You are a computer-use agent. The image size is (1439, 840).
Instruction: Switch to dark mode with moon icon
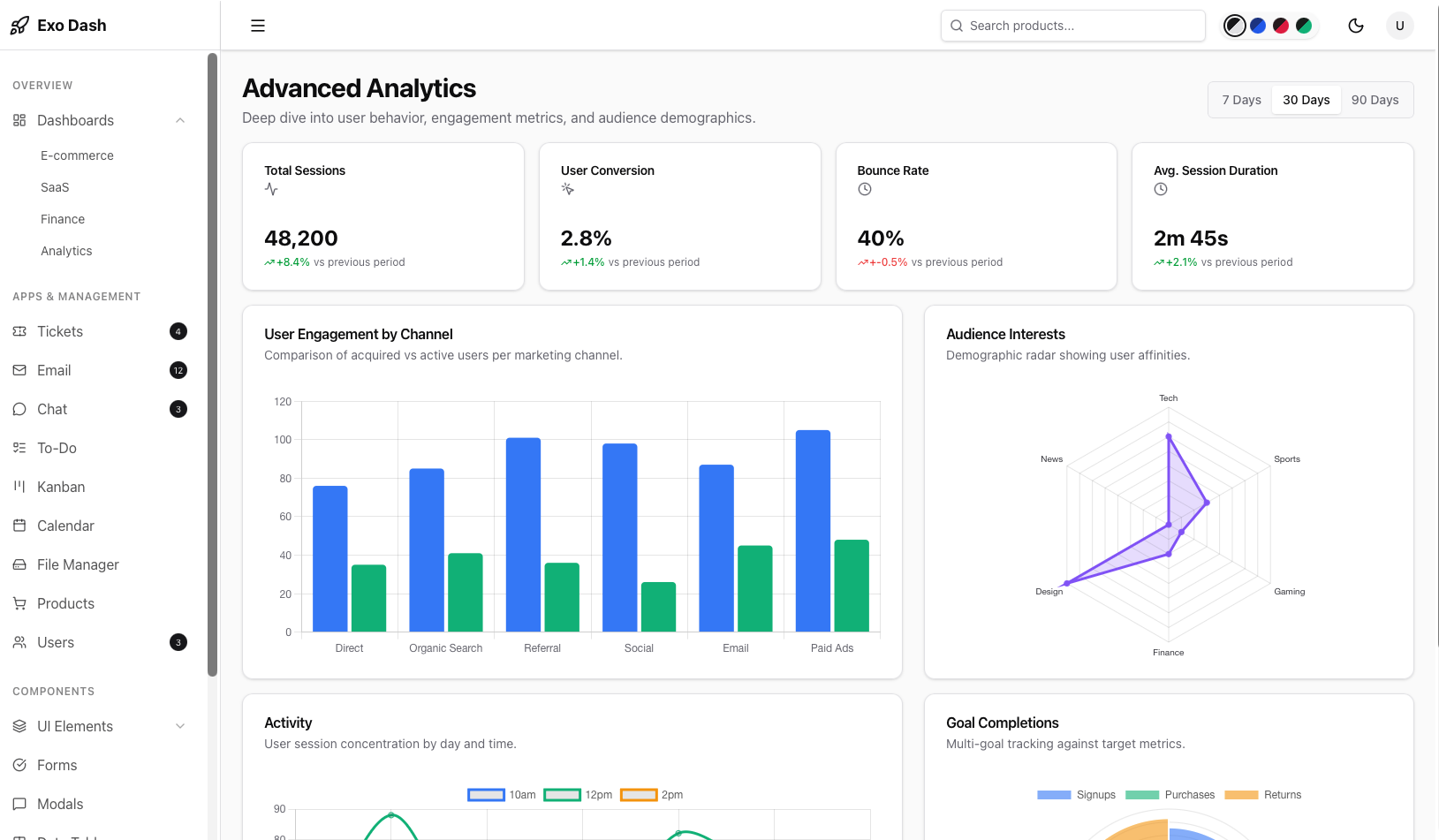coord(1356,26)
